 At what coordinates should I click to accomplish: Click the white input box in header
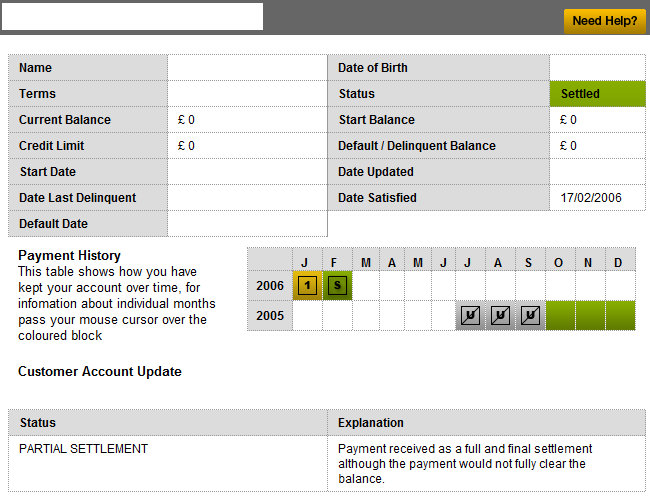(132, 17)
